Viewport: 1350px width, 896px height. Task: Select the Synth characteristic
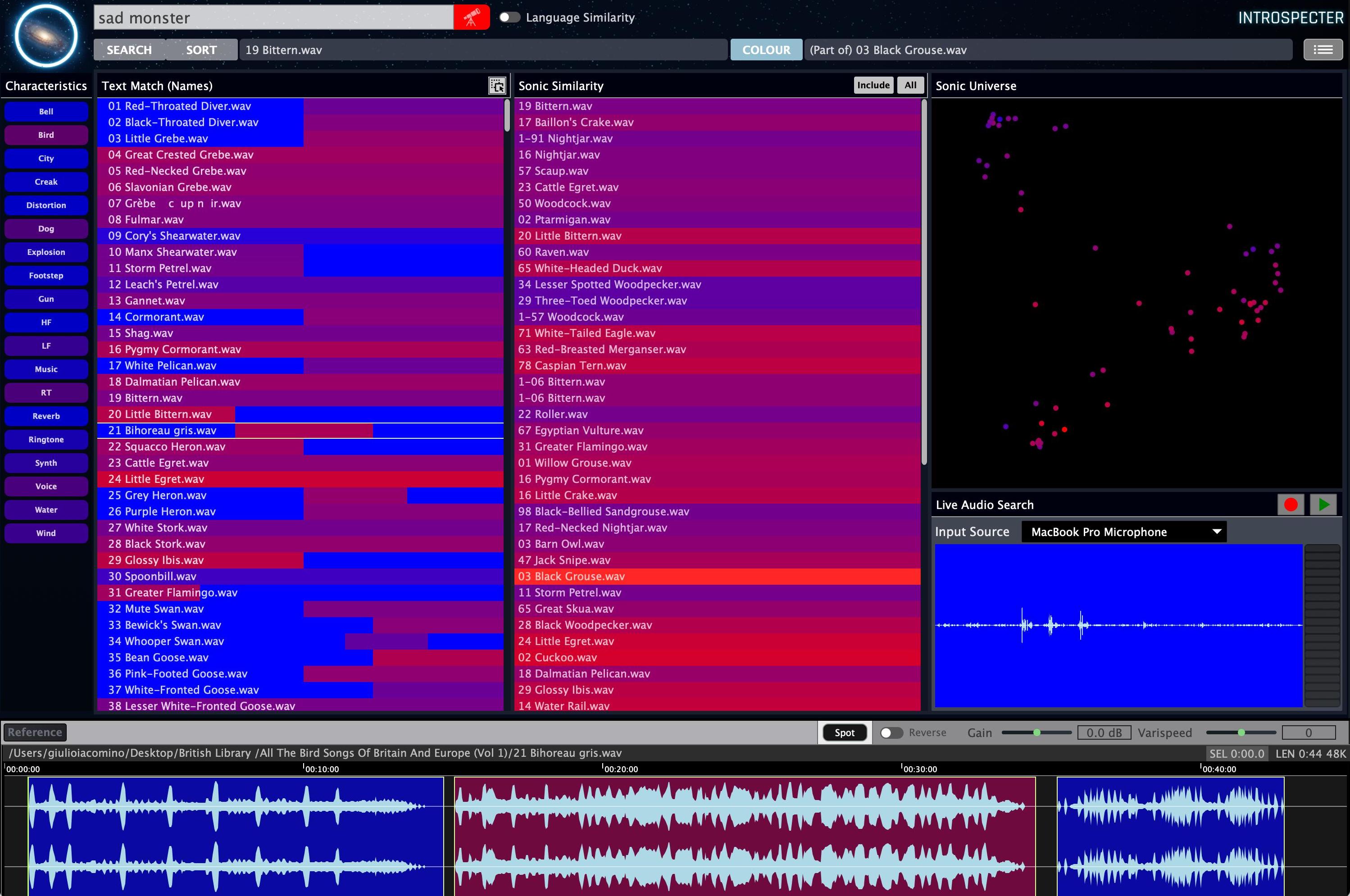click(x=46, y=463)
